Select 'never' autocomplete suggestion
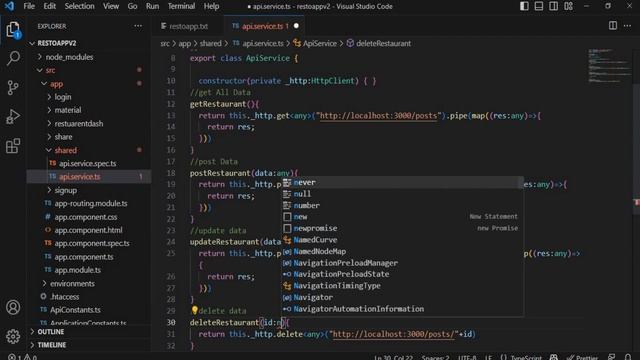The width and height of the screenshot is (640, 360). pos(403,182)
